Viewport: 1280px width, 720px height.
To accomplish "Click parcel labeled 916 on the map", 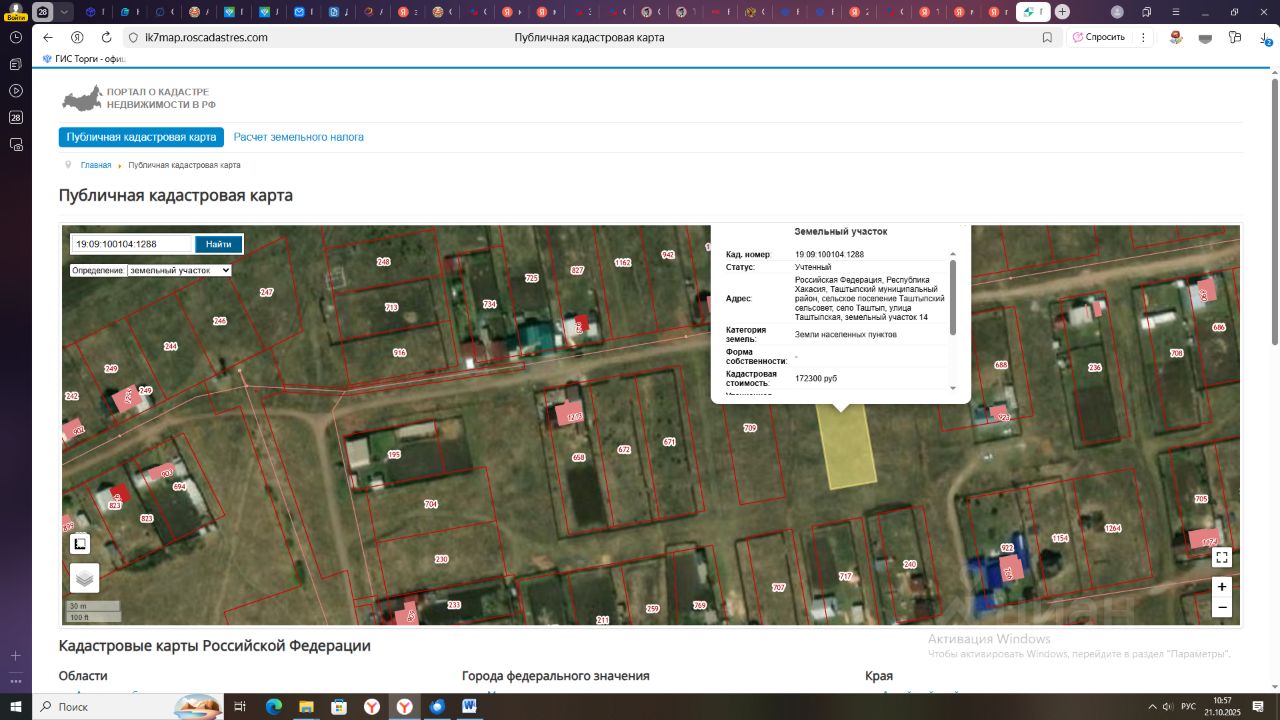I will pyautogui.click(x=400, y=352).
